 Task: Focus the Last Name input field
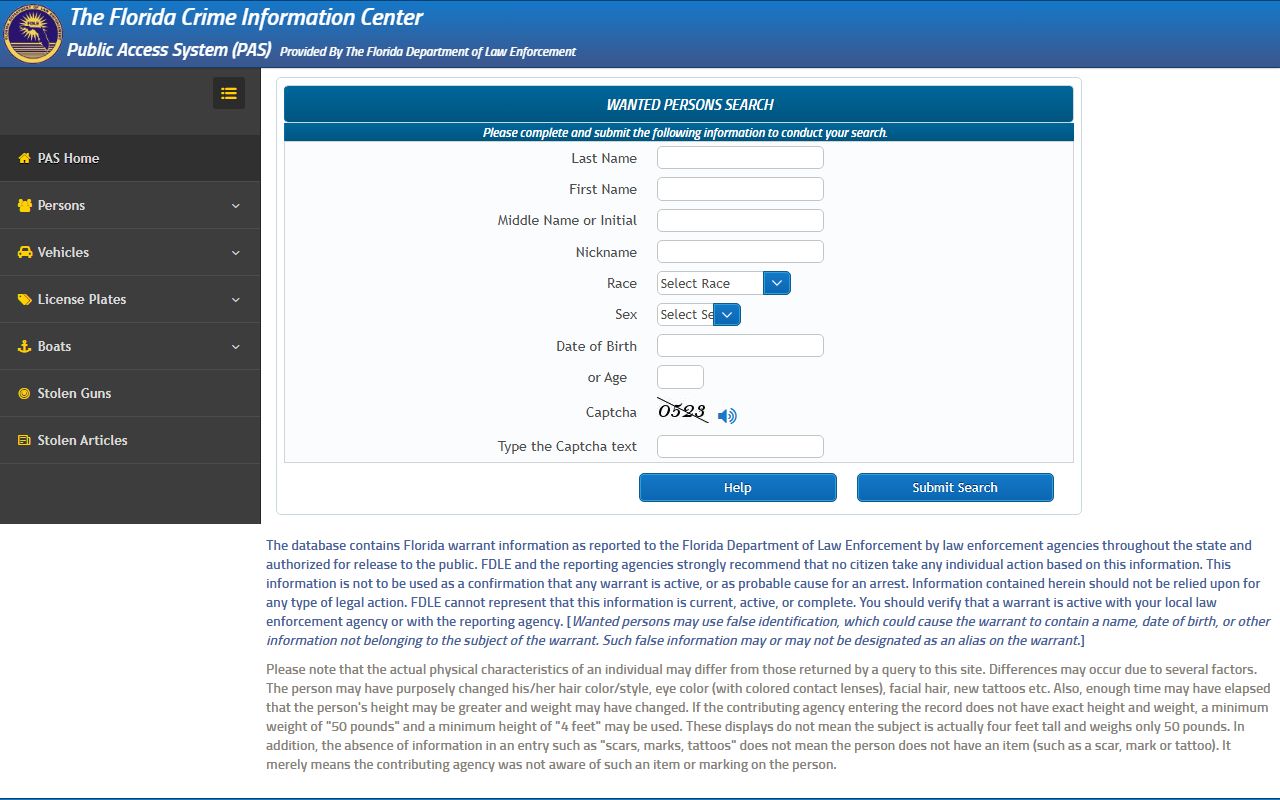click(x=740, y=158)
